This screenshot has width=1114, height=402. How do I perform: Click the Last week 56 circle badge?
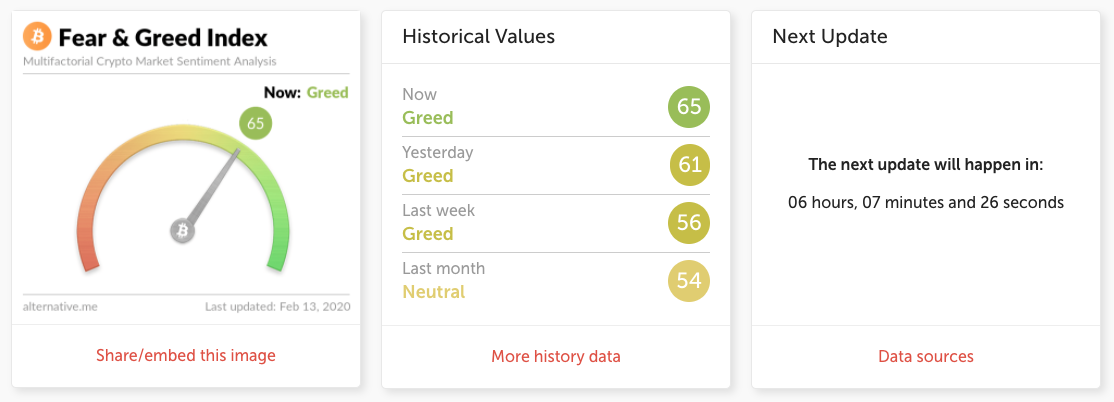pyautogui.click(x=689, y=222)
